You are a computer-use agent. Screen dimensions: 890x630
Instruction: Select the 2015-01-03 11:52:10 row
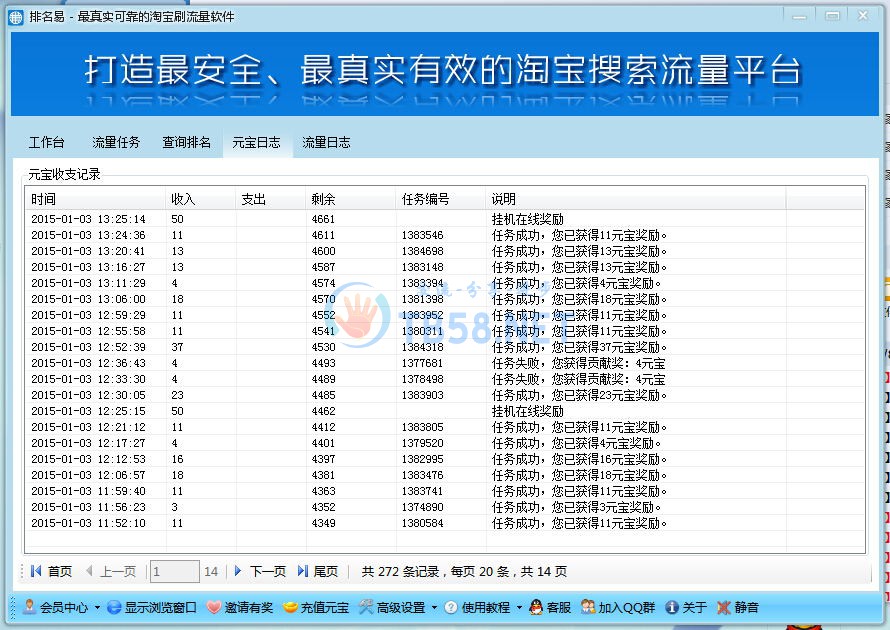coord(446,523)
